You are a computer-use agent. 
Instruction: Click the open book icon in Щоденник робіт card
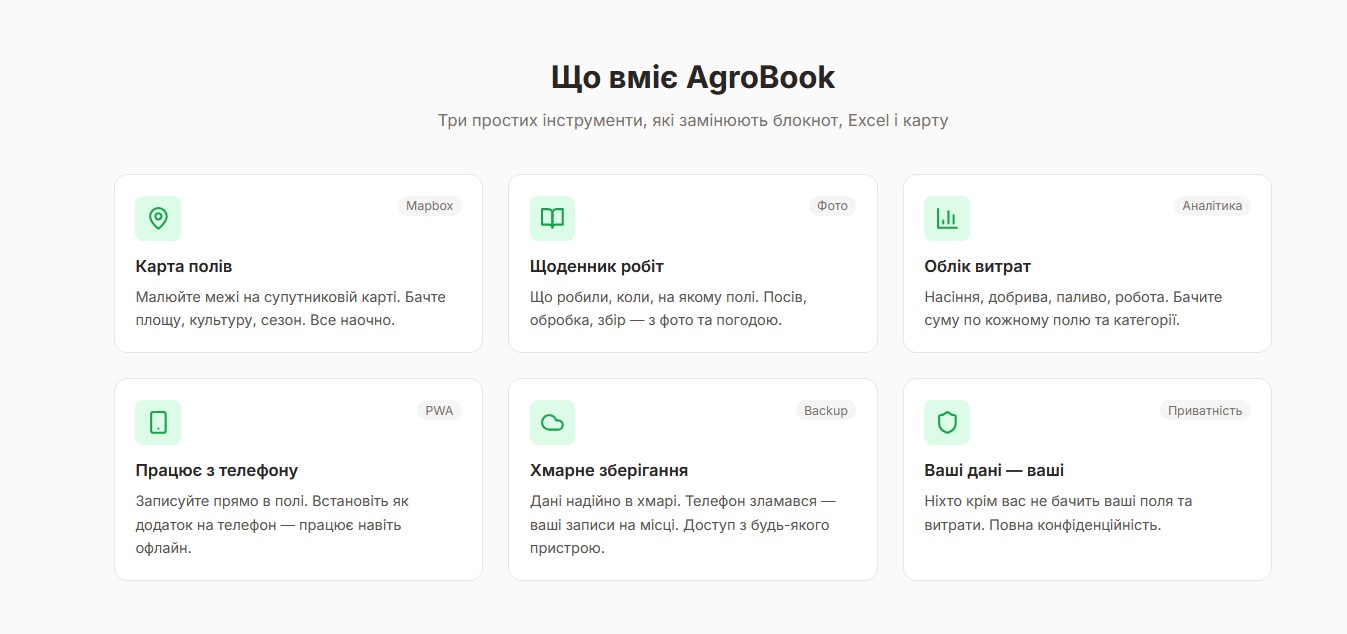(552, 218)
